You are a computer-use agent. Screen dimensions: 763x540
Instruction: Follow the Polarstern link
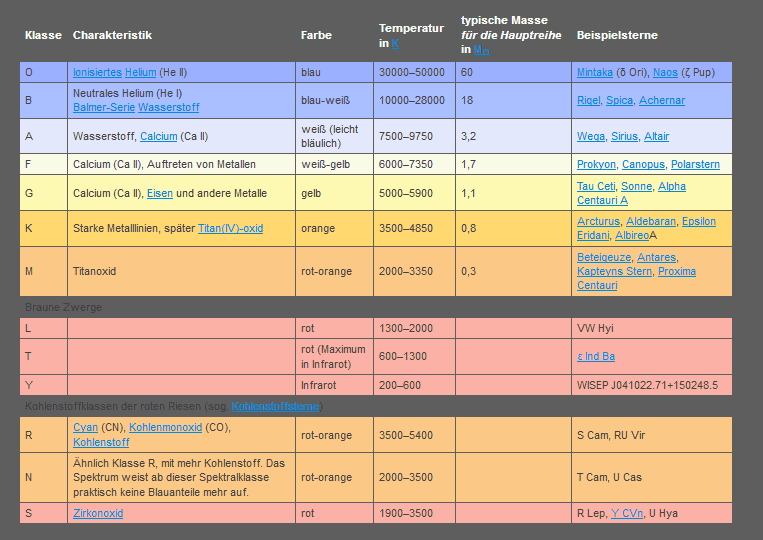(x=695, y=164)
